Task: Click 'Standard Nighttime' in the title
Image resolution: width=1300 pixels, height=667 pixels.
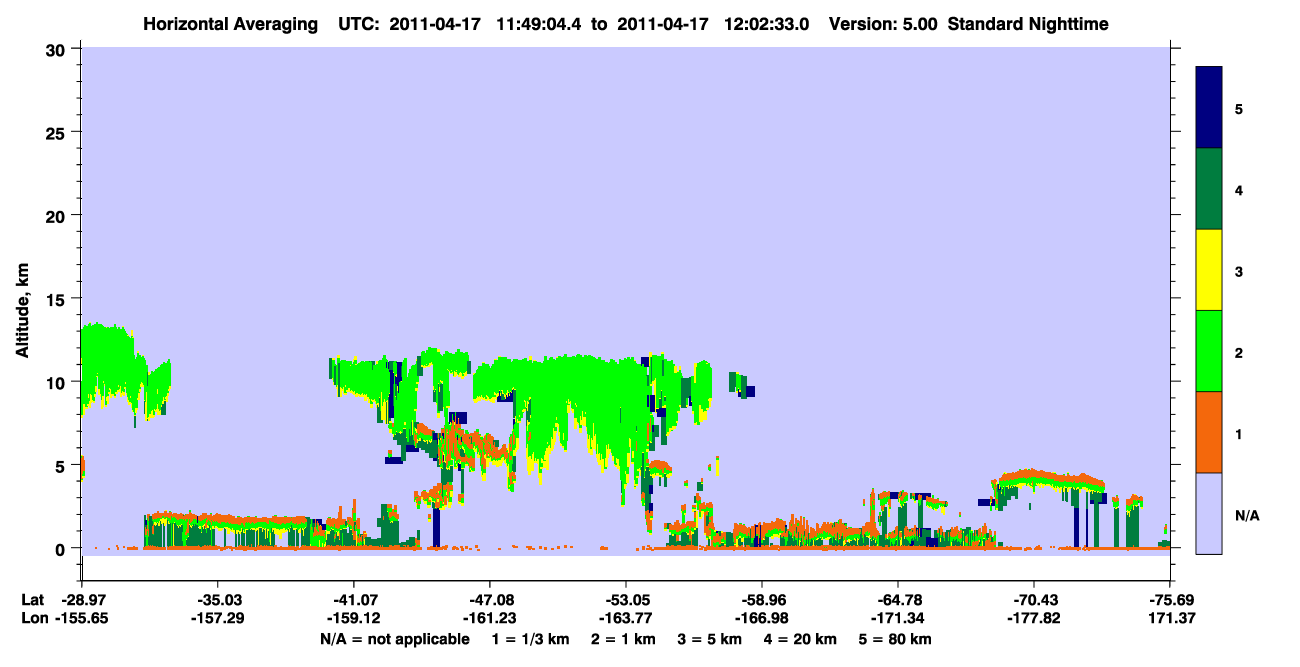Action: [1028, 24]
